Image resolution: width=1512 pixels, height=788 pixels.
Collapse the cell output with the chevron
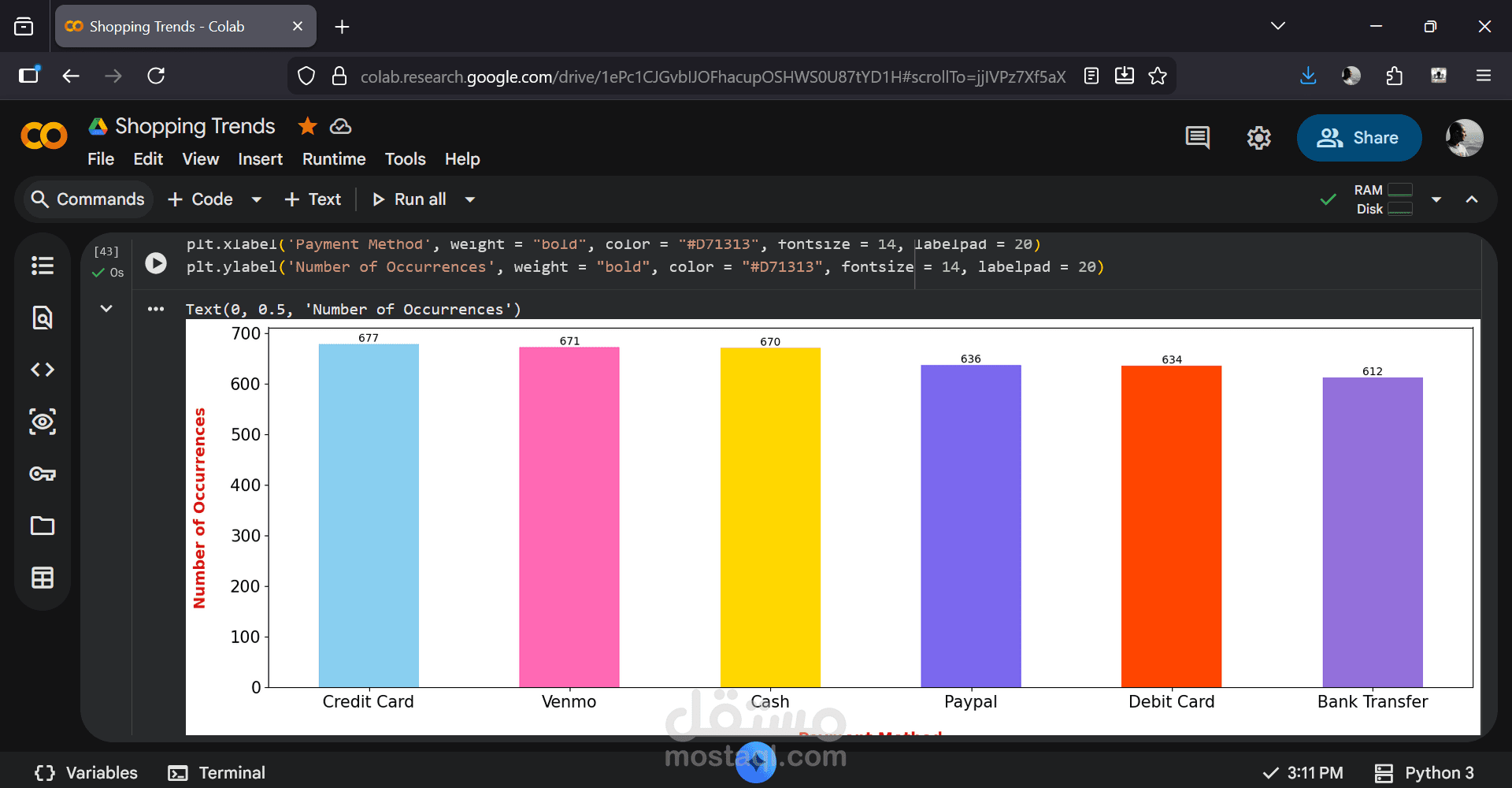pyautogui.click(x=106, y=308)
